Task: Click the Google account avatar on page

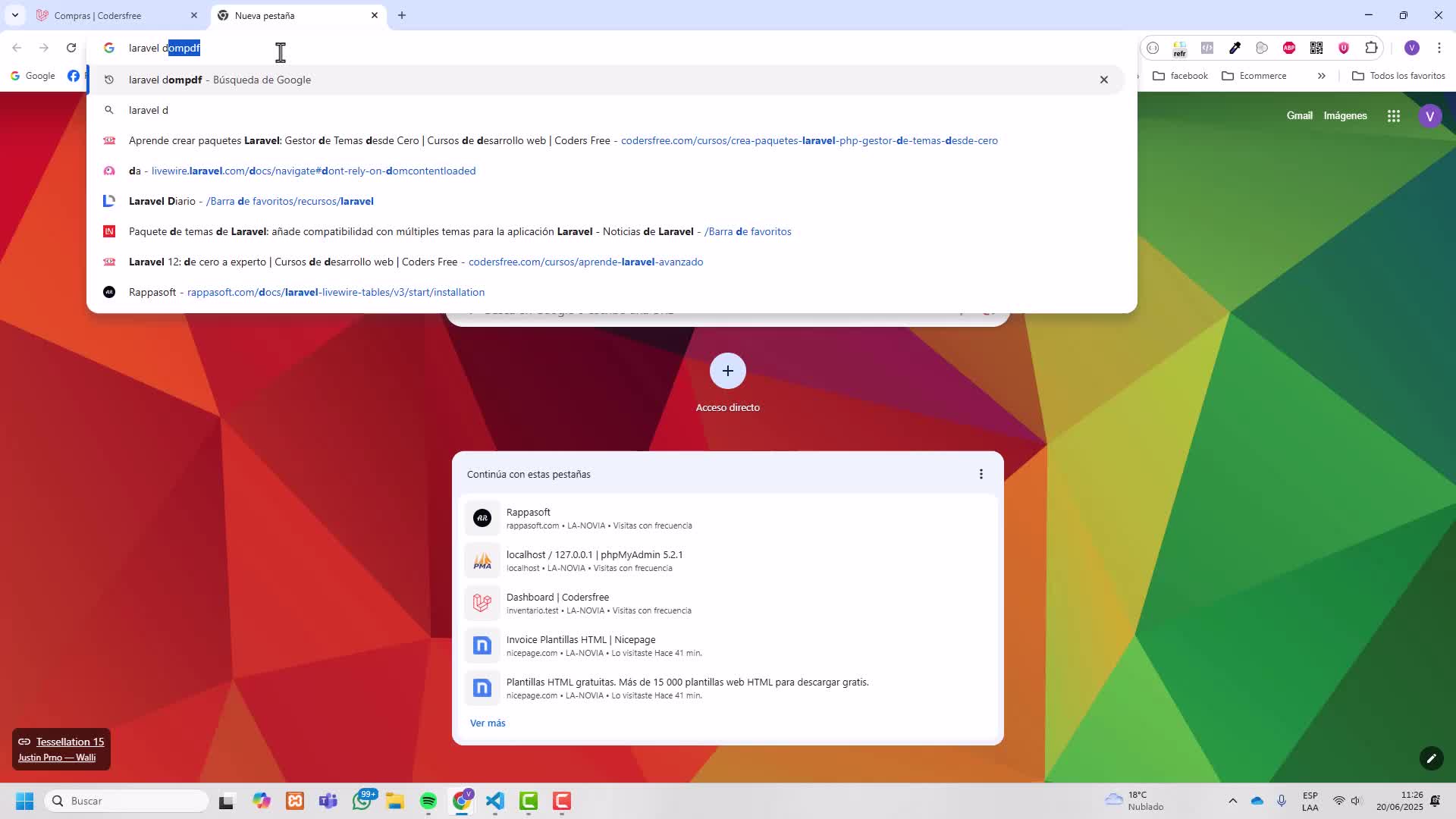Action: coord(1430,116)
